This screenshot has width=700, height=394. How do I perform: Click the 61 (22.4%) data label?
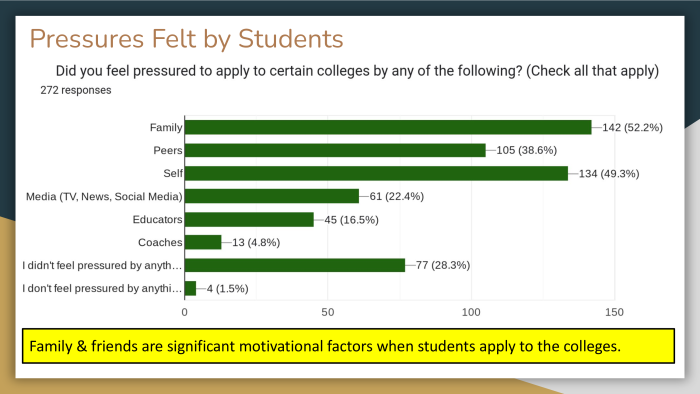(396, 196)
